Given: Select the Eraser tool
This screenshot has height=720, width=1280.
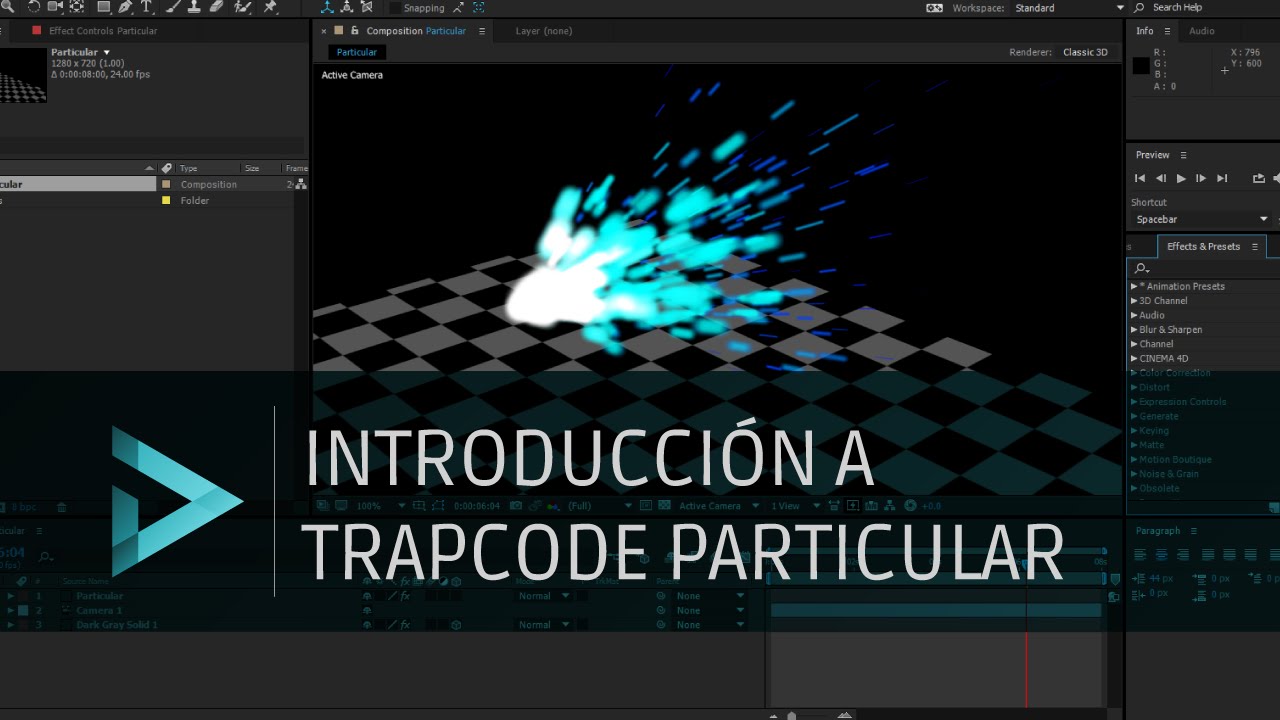Looking at the screenshot, I should coord(216,7).
